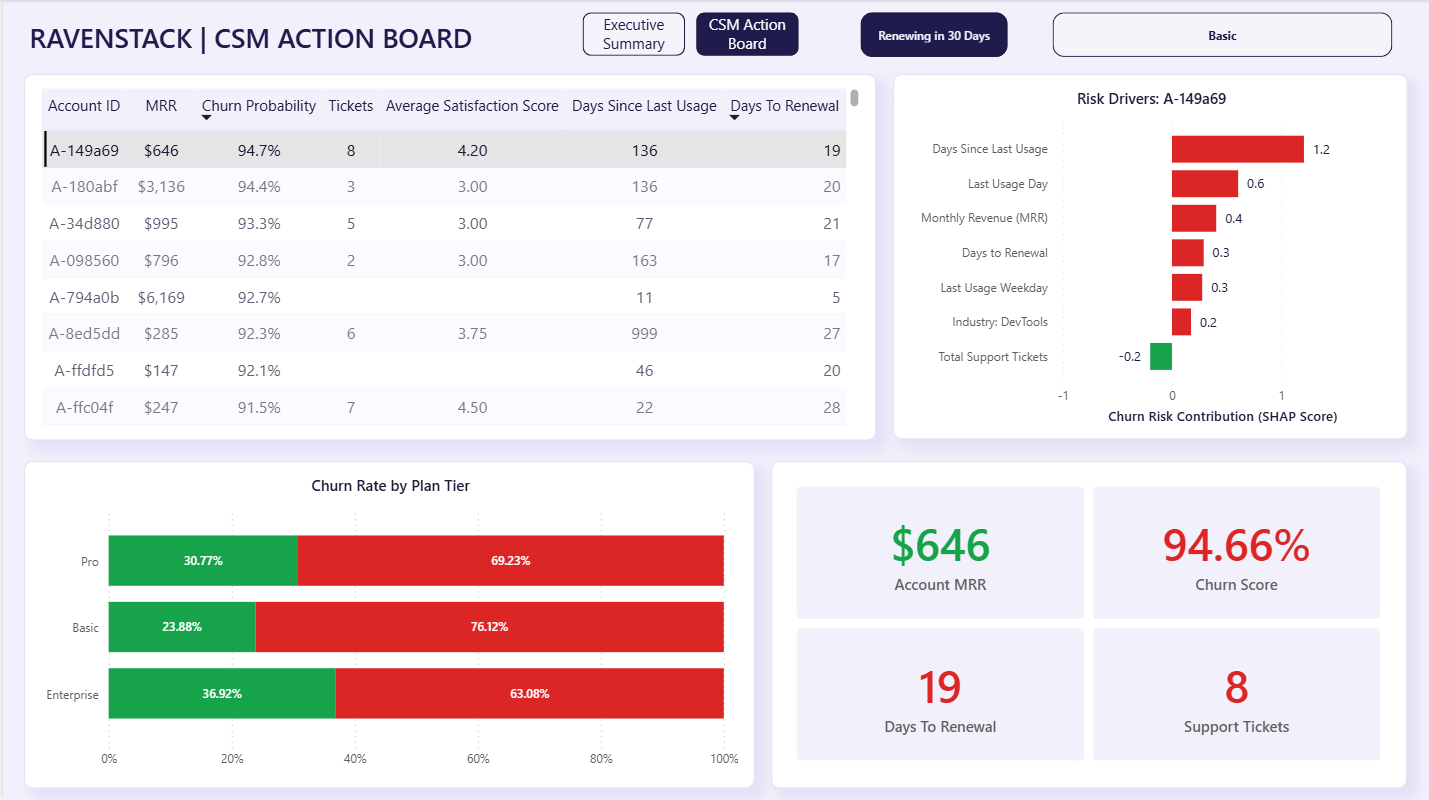Viewport: 1429px width, 800px height.
Task: Click the $3,136 MRR cell
Action: click(161, 187)
